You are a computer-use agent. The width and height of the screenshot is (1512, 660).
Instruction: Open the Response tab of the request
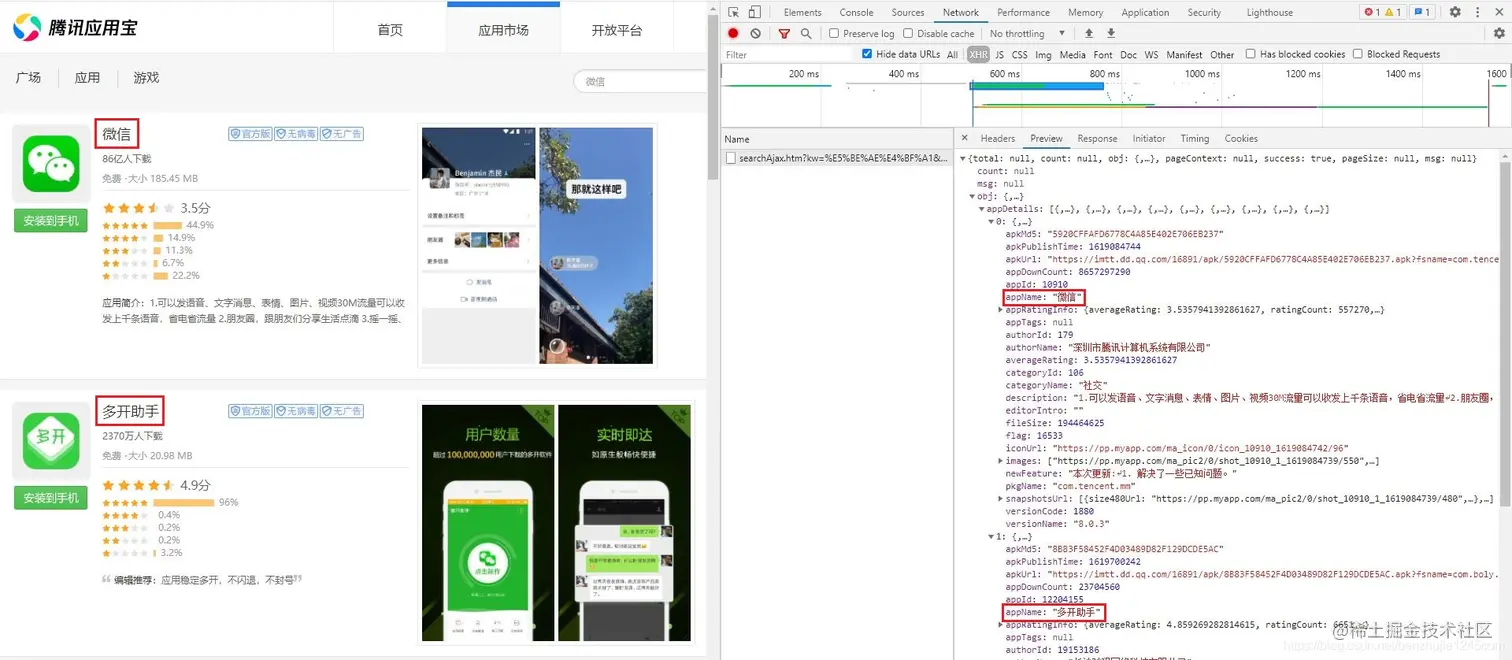1097,138
